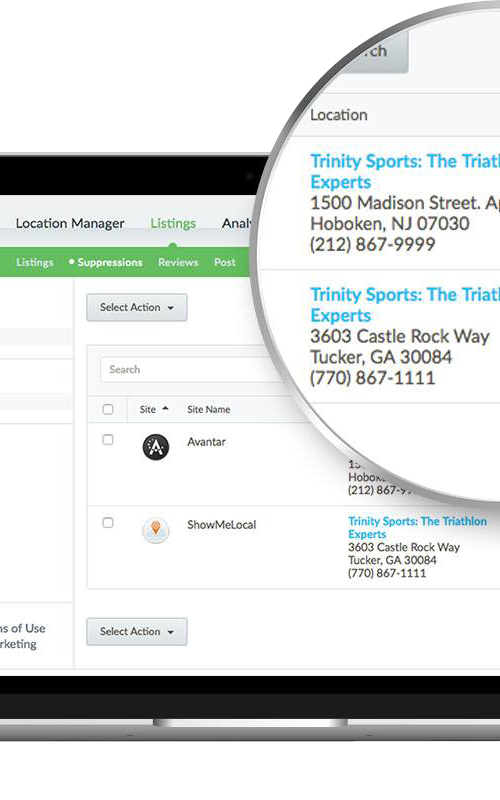Viewport: 500px width, 800px height.
Task: Open the bottom Select Action dropdown
Action: tap(137, 631)
